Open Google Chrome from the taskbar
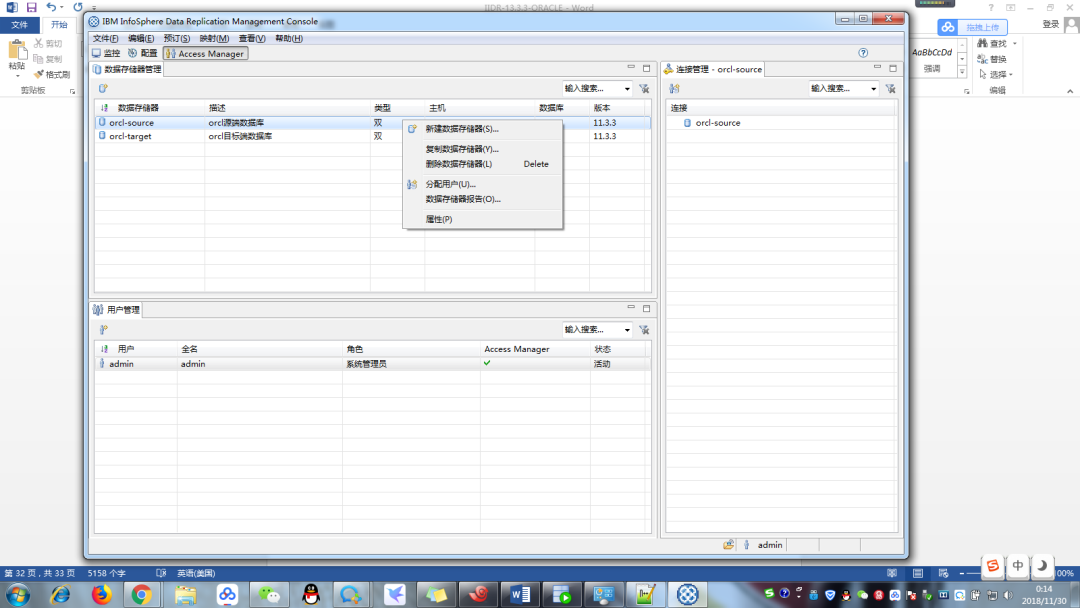The height and width of the screenshot is (608, 1080). point(142,594)
